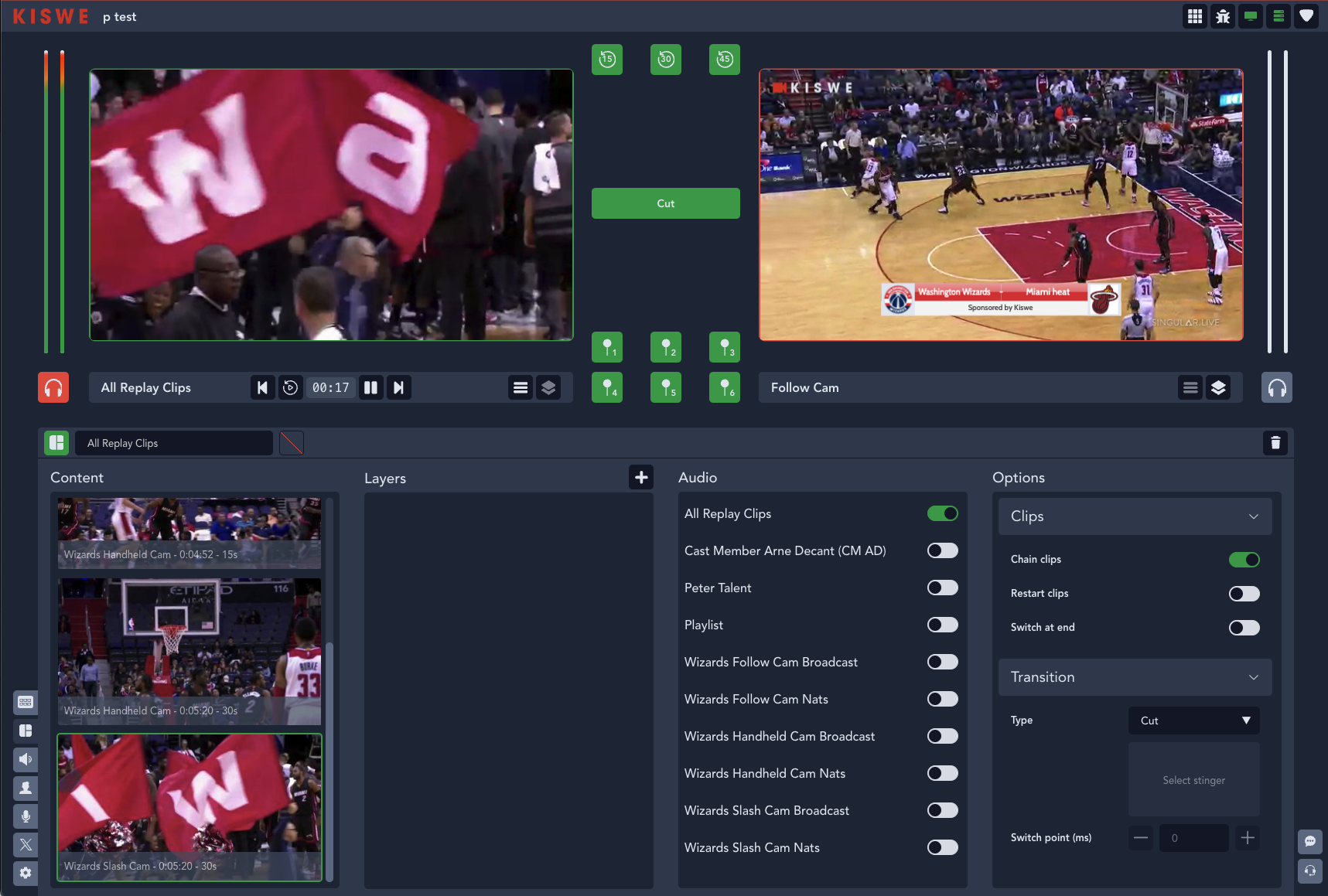The image size is (1328, 896).
Task: Collapse the Transition options section
Action: [1135, 677]
